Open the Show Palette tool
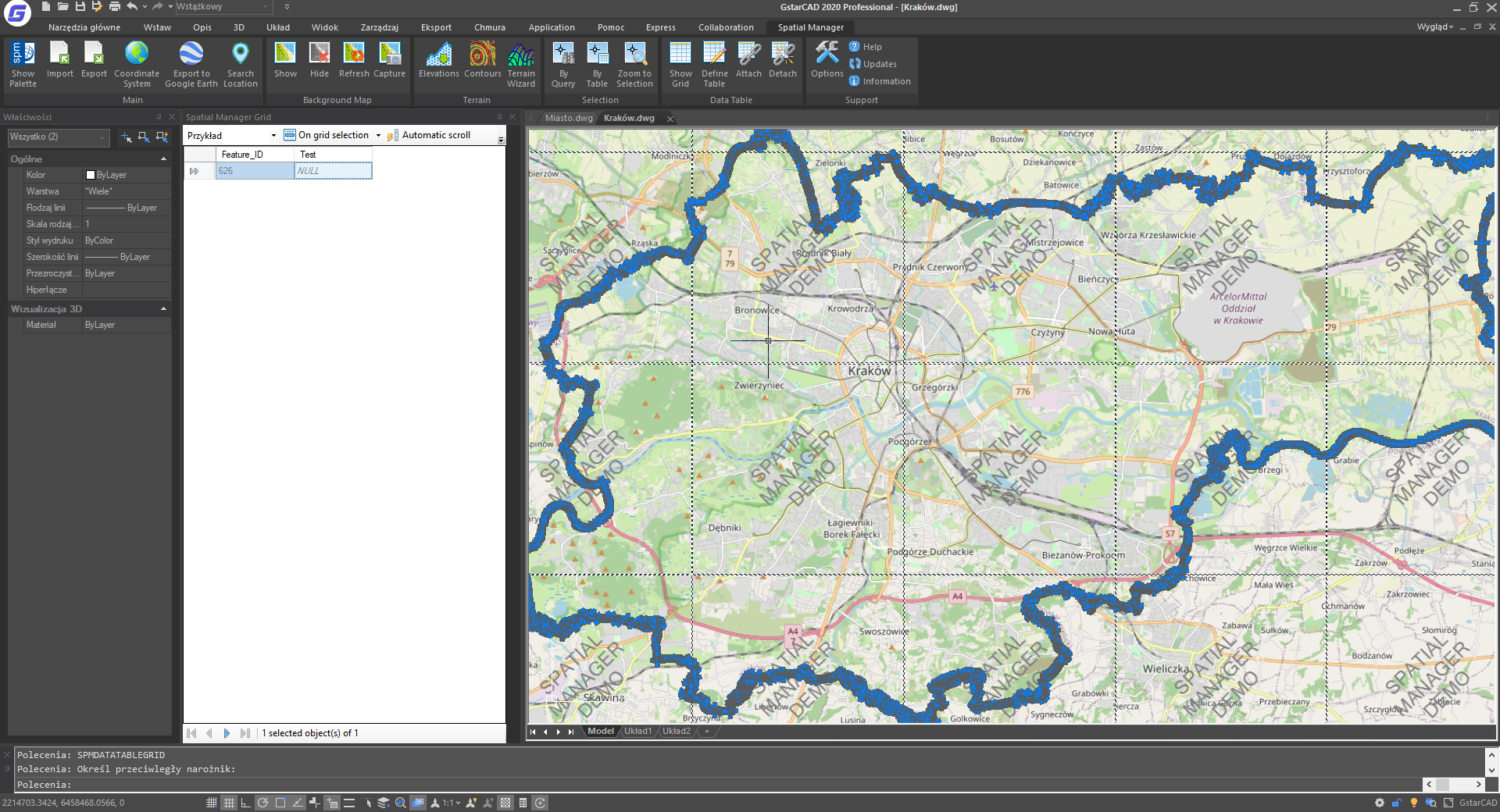 [23, 64]
